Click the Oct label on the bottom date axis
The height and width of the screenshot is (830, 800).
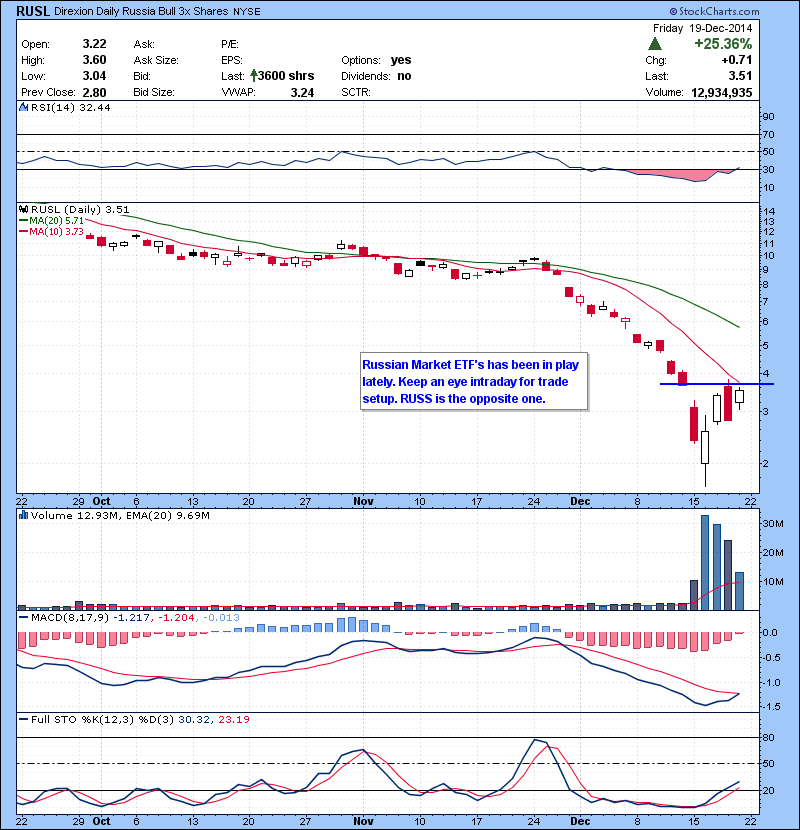(101, 821)
